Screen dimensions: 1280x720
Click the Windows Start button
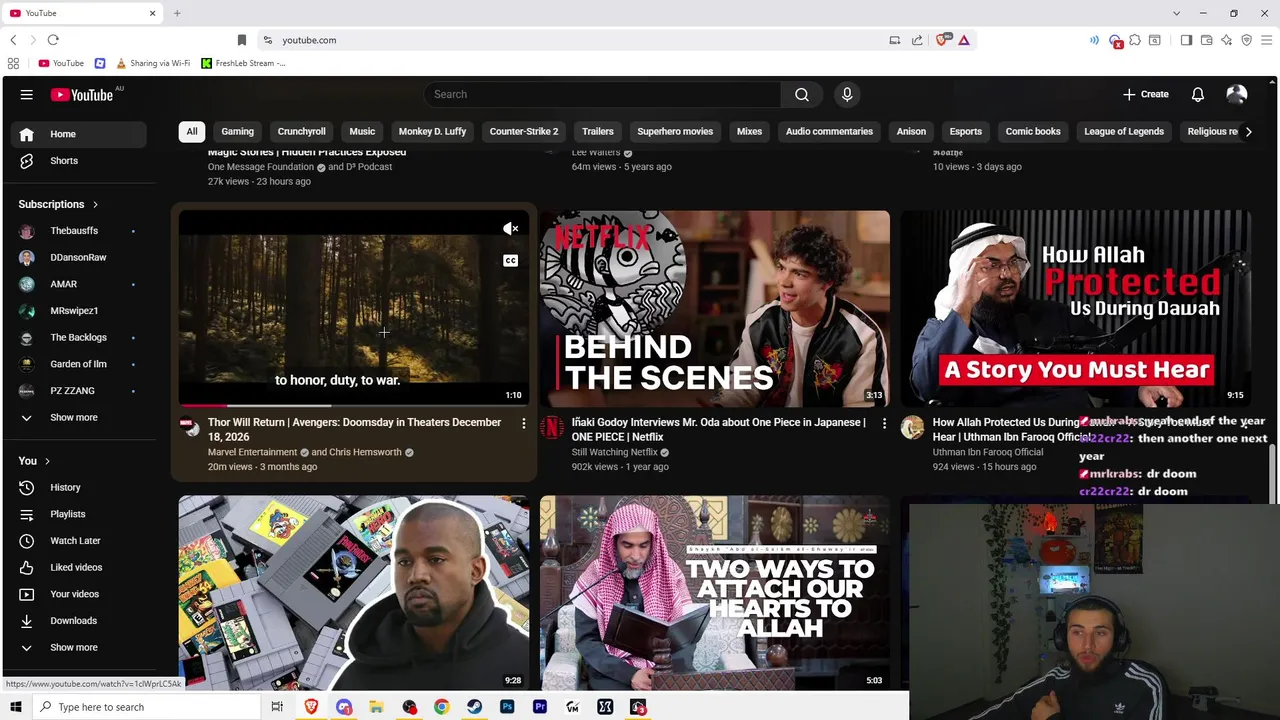pos(16,707)
